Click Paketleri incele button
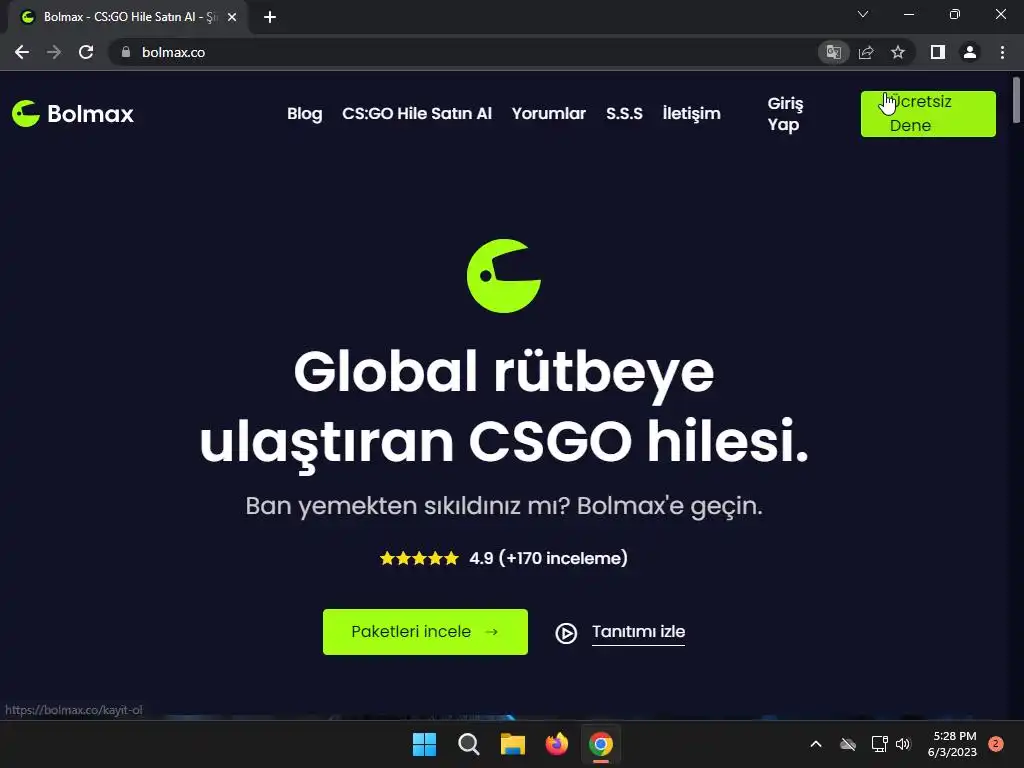1024x768 pixels. pos(425,632)
